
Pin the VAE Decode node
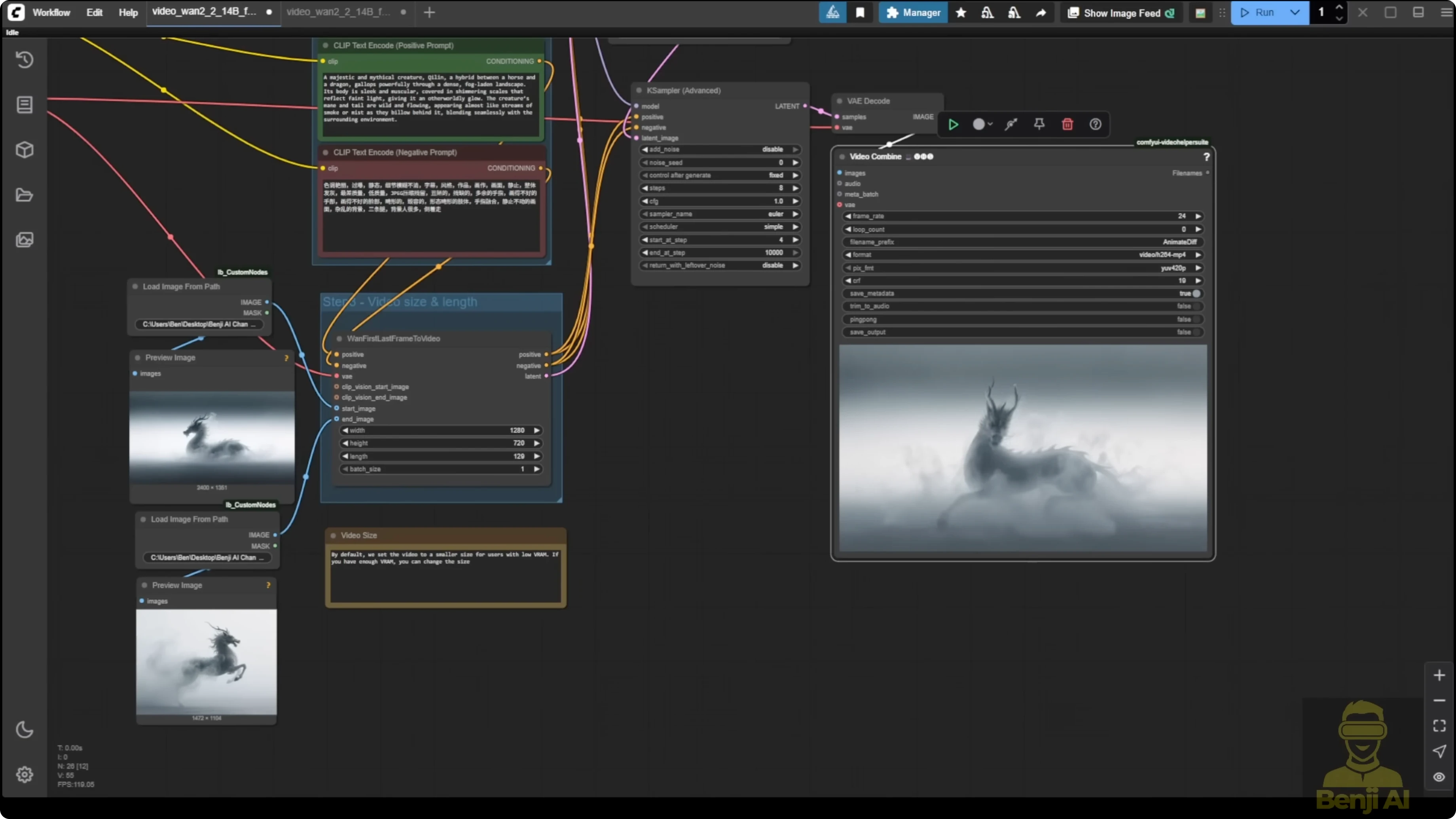point(1039,124)
